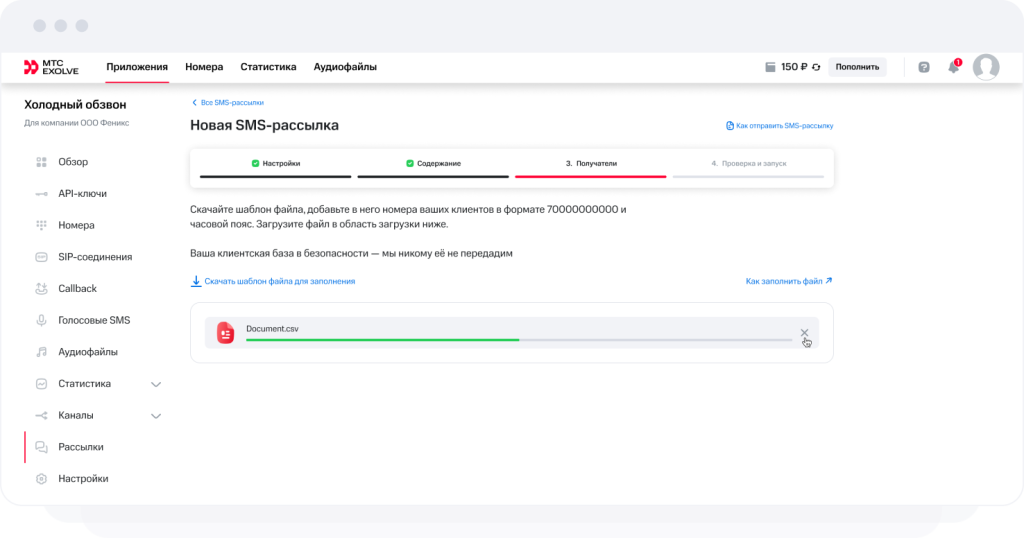Click the API-ключи key icon
Image resolution: width=1024 pixels, height=538 pixels.
[x=41, y=194]
